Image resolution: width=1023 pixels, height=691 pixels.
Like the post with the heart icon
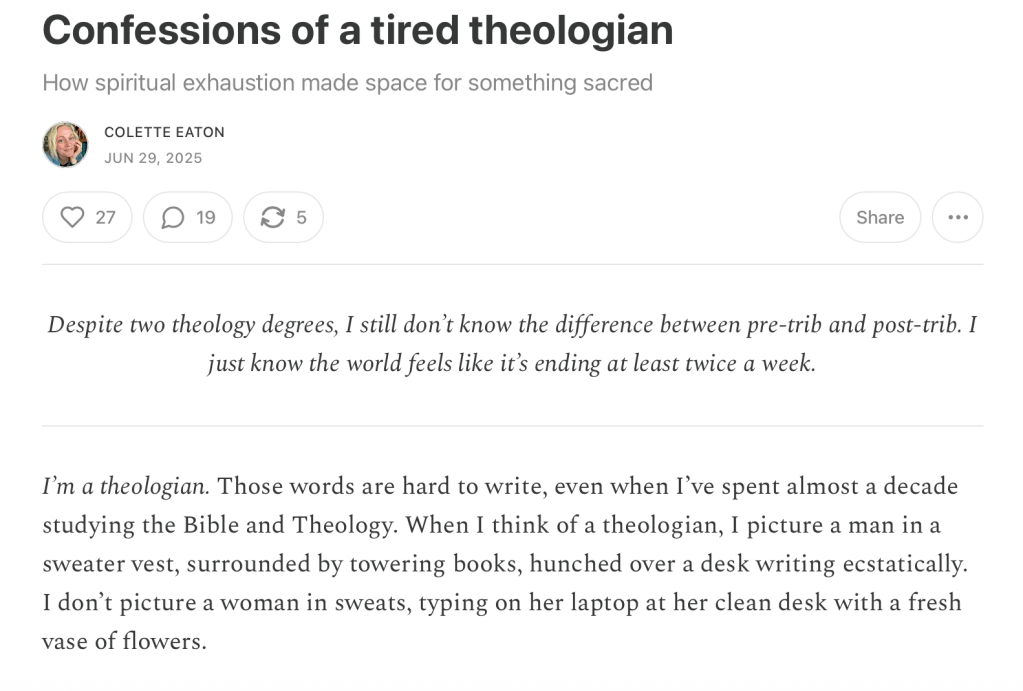coord(73,217)
